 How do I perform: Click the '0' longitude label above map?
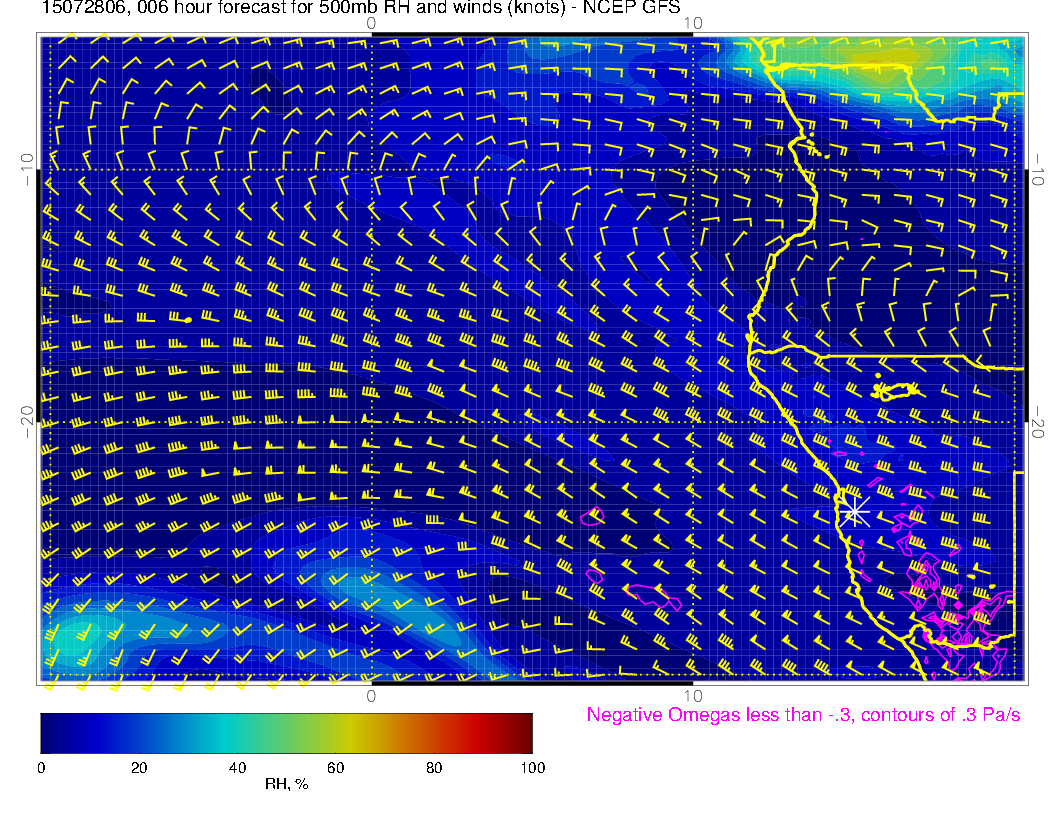pos(371,24)
